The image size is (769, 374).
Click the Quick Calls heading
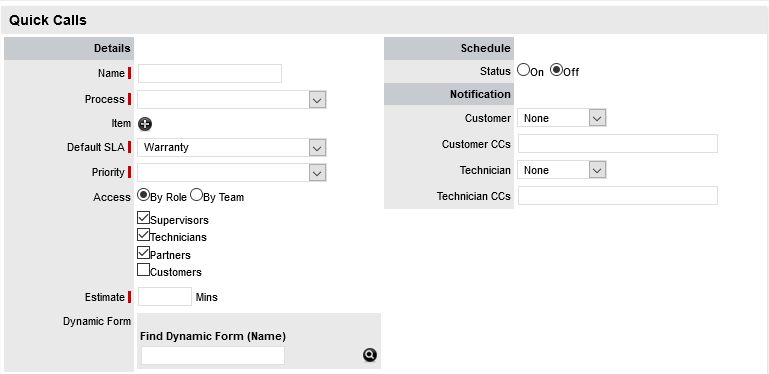click(48, 20)
